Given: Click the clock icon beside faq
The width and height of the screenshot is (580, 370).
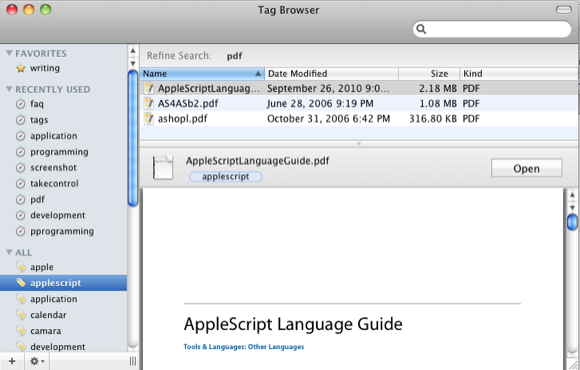Looking at the screenshot, I should click(x=21, y=104).
